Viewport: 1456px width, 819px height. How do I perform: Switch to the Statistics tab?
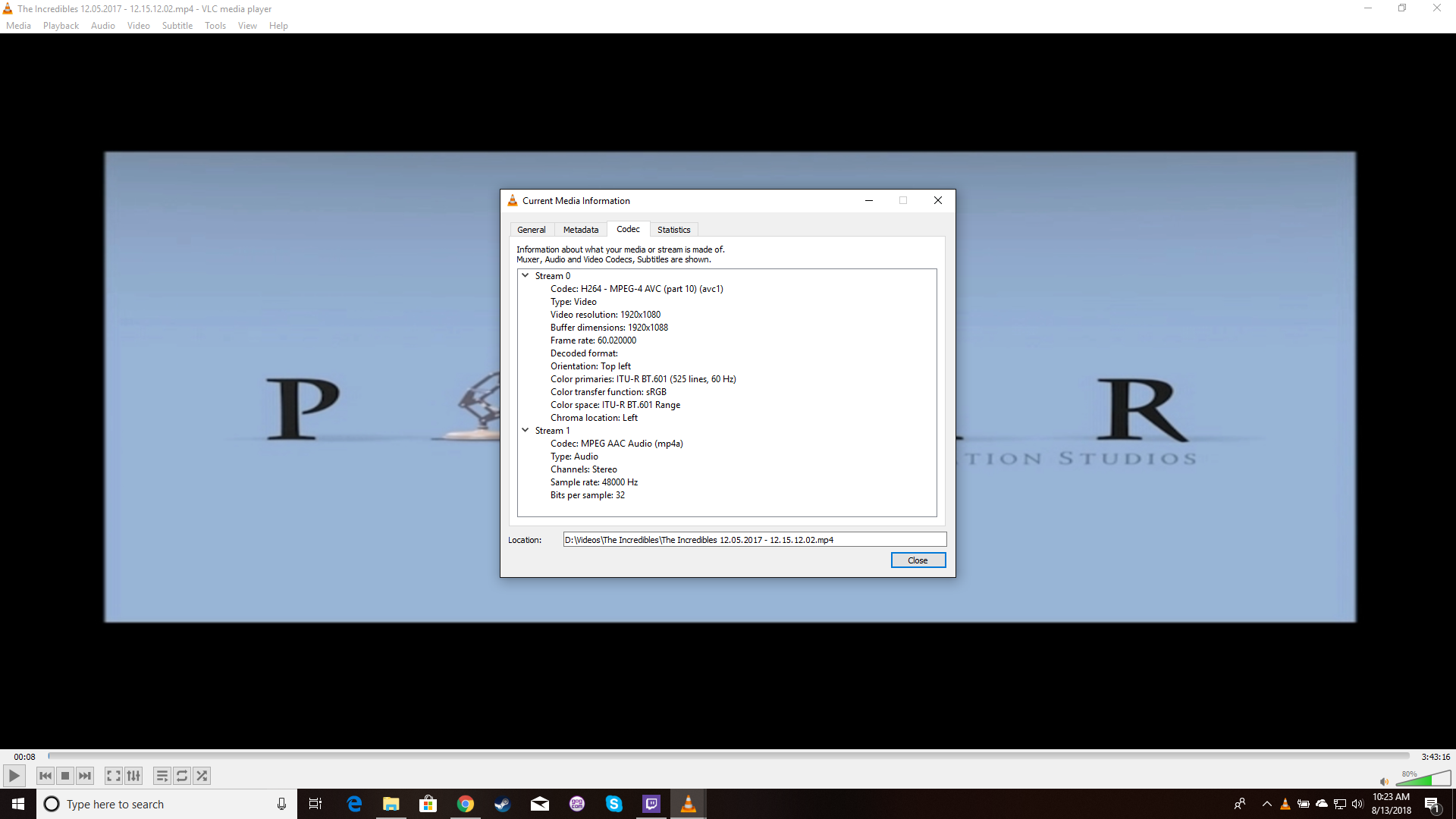(673, 230)
